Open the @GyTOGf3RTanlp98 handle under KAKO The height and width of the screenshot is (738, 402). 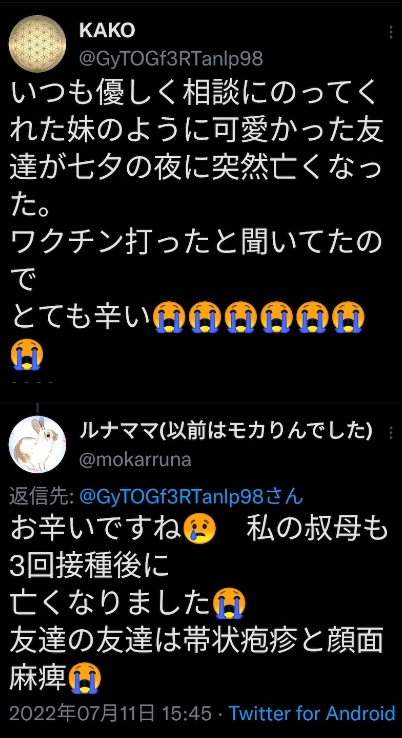pos(171,59)
